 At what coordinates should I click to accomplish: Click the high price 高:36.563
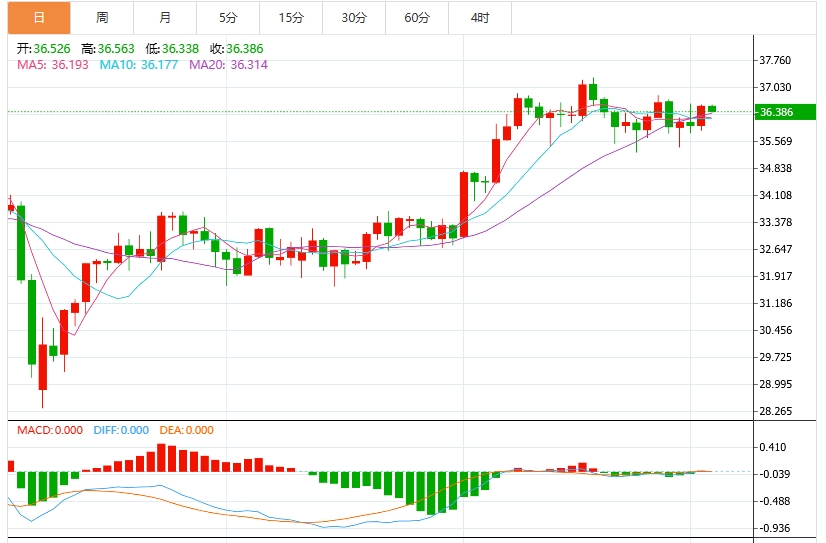[108, 49]
